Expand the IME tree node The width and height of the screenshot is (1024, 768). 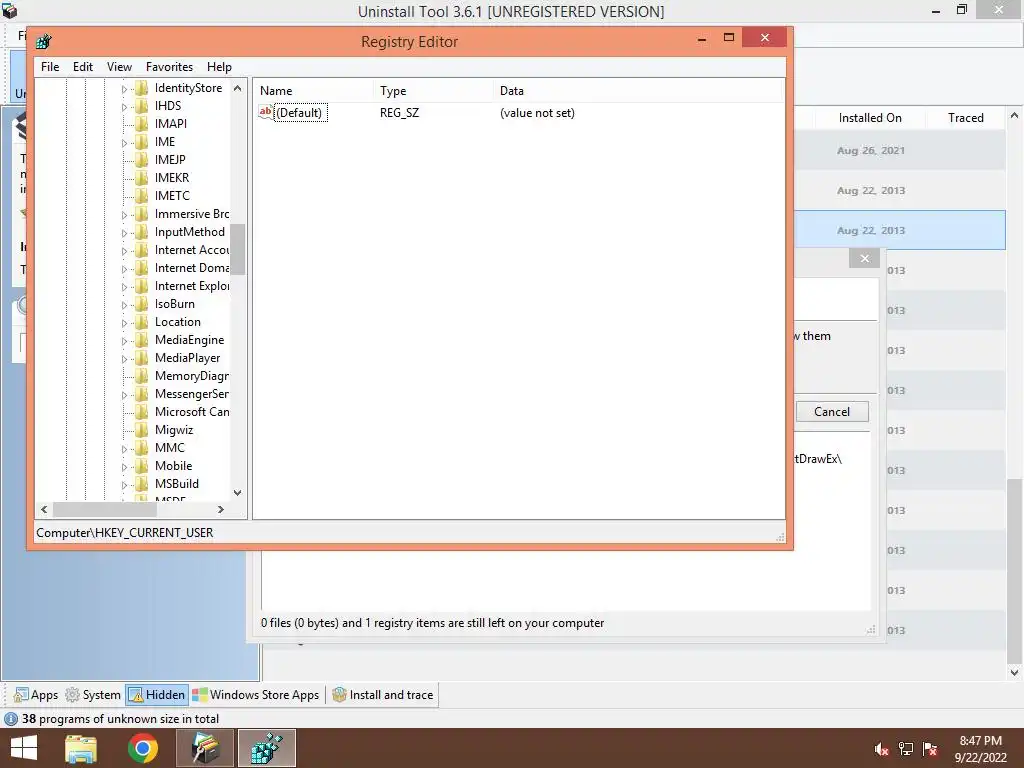(124, 142)
